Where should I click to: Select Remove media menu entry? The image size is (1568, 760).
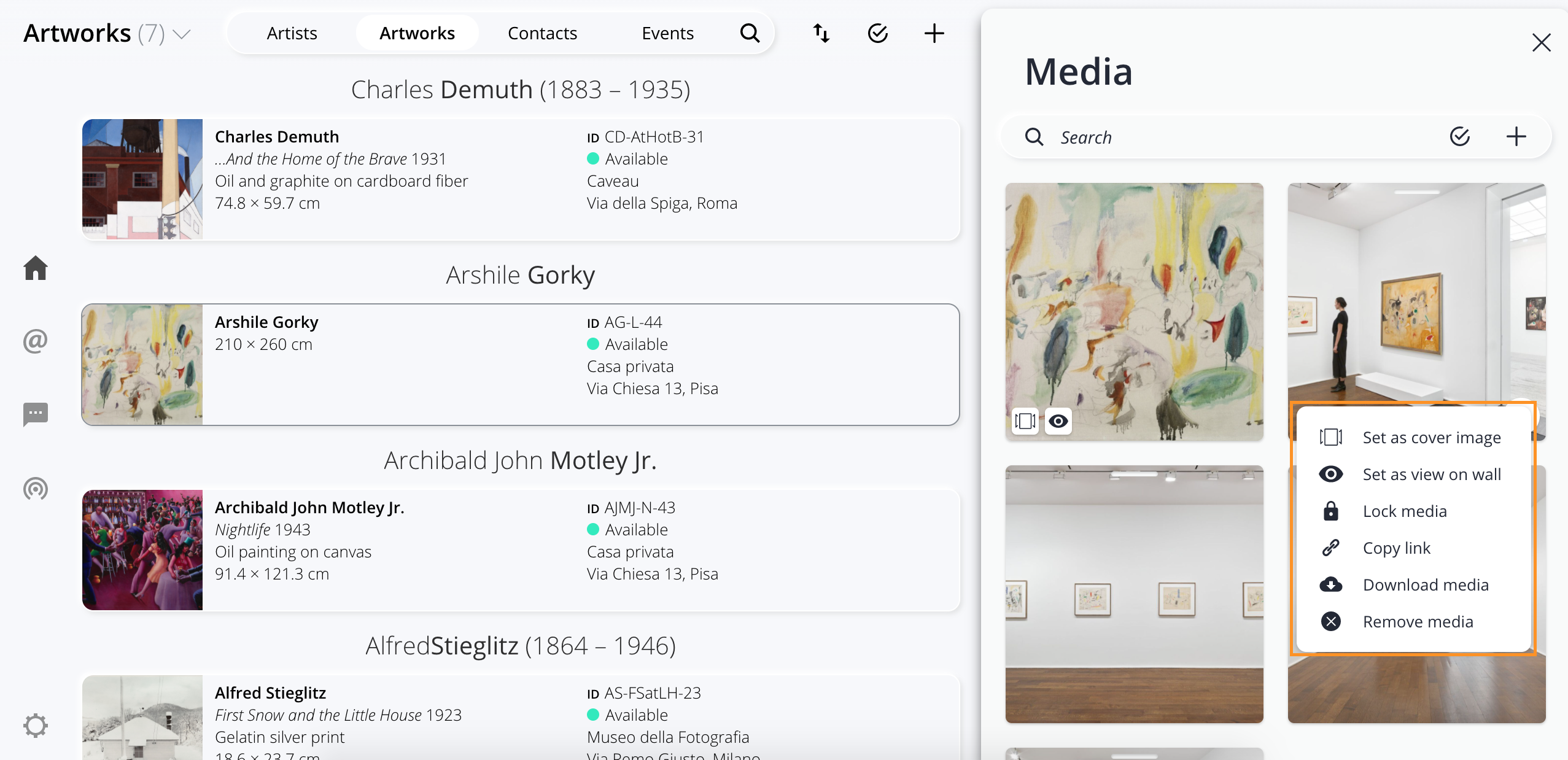click(x=1413, y=621)
